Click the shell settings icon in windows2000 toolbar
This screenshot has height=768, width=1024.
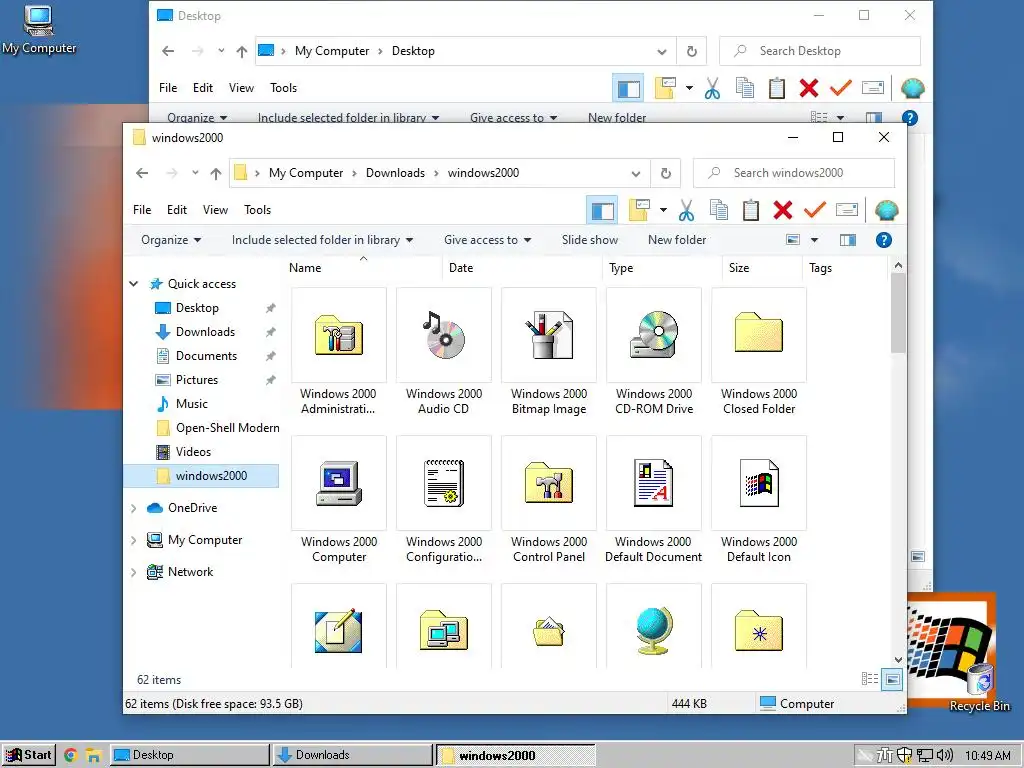(x=886, y=210)
